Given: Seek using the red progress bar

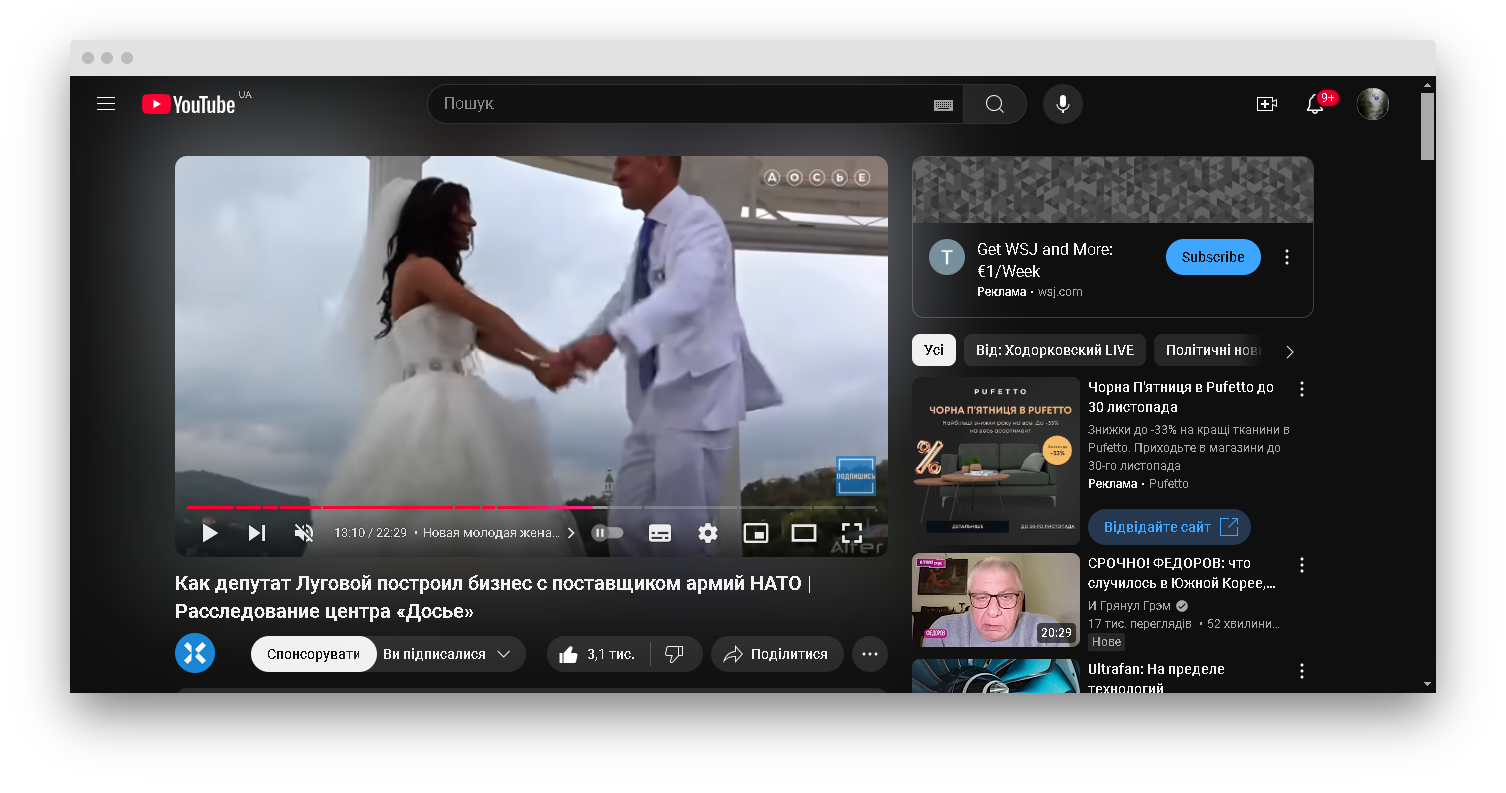Looking at the screenshot, I should click(x=531, y=507).
